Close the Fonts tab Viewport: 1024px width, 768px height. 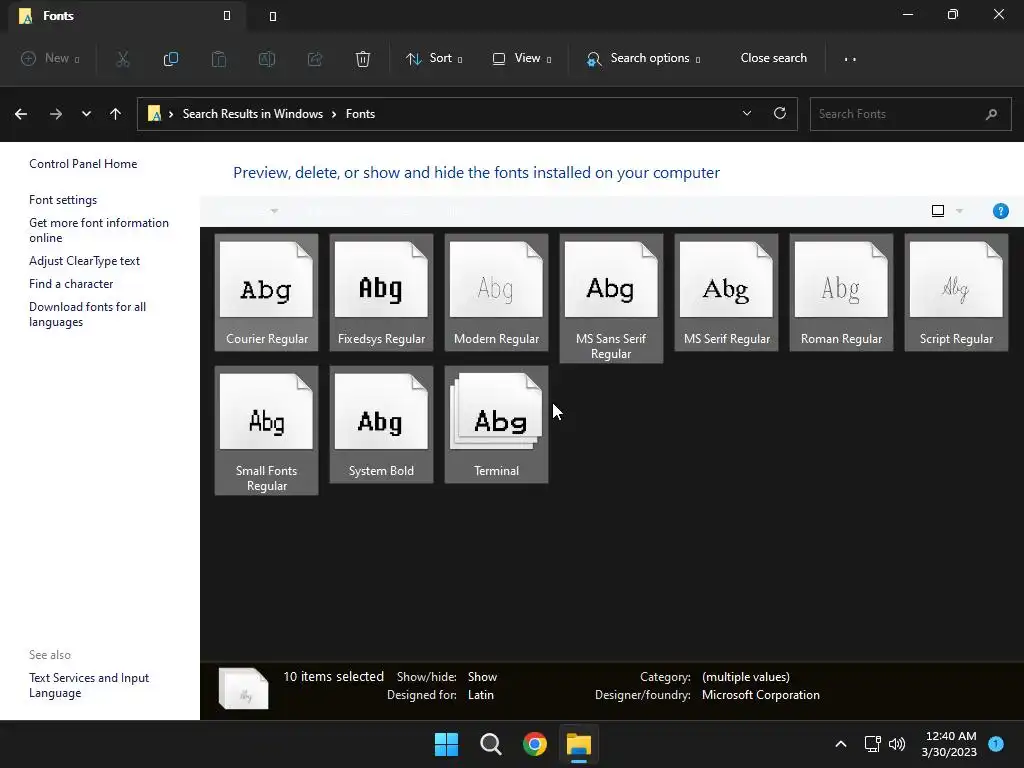tap(227, 16)
